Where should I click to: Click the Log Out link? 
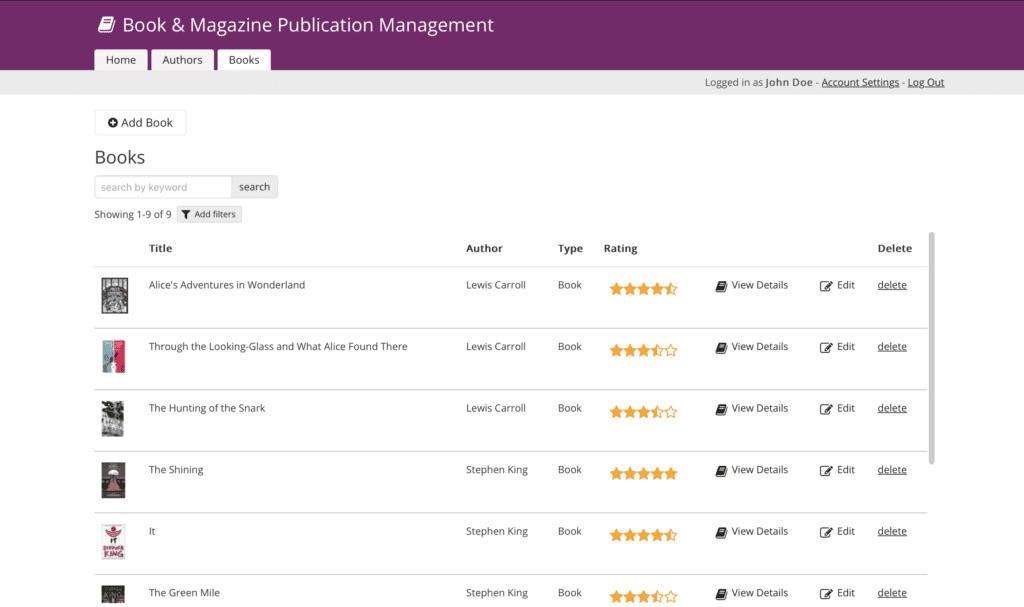(x=926, y=83)
